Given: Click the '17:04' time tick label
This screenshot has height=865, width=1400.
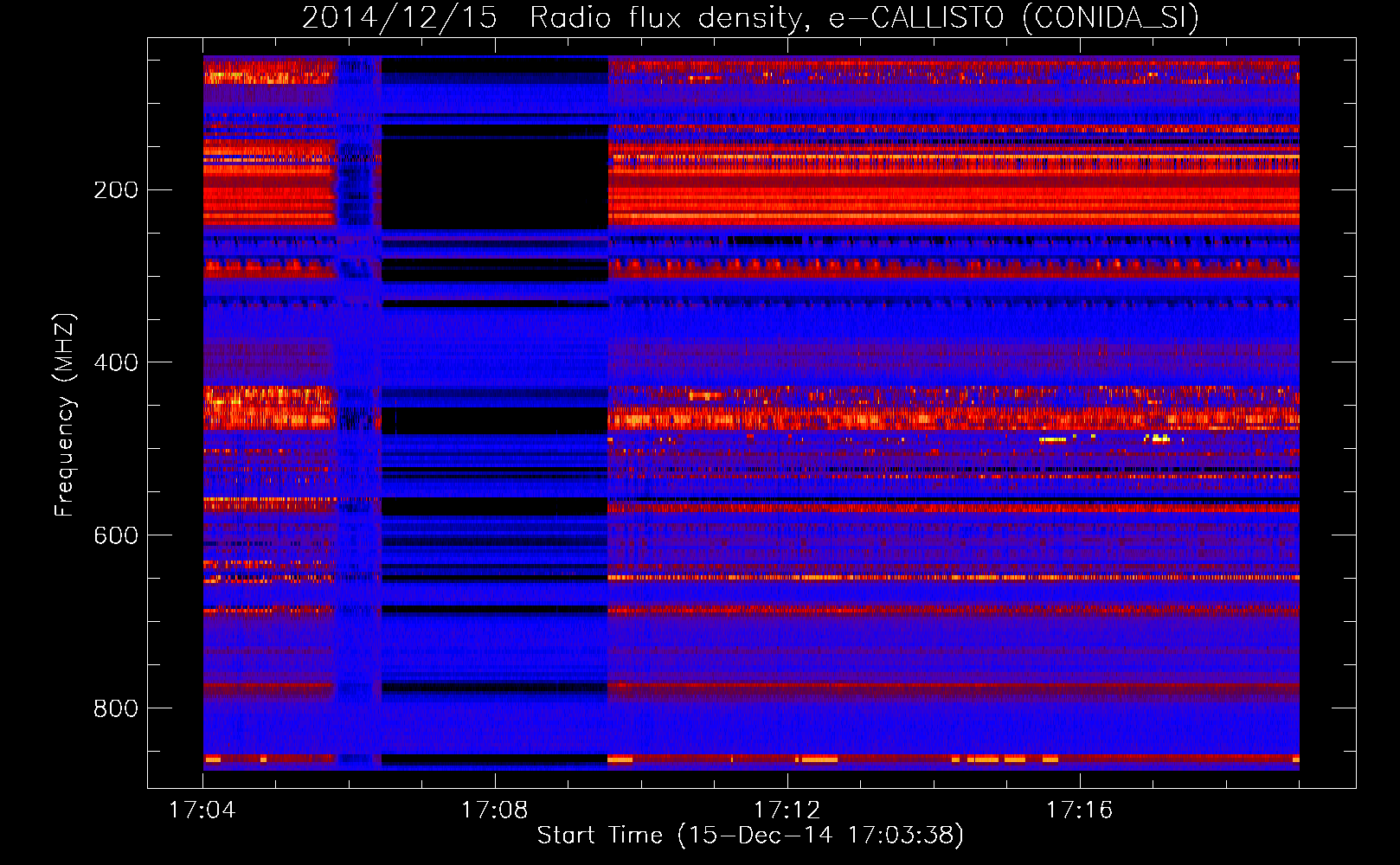Looking at the screenshot, I should 202,811.
